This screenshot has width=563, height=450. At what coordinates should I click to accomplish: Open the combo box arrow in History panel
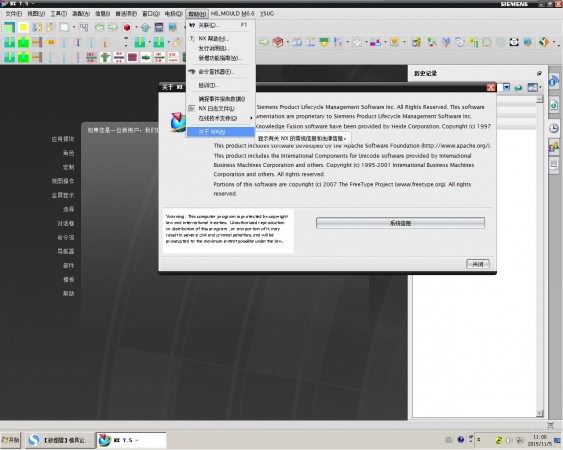(x=506, y=87)
